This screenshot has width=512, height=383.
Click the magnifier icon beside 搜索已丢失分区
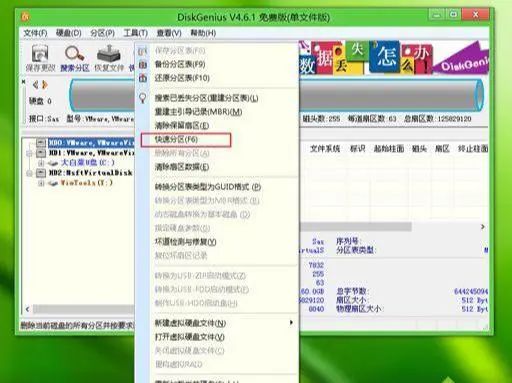coord(143,98)
